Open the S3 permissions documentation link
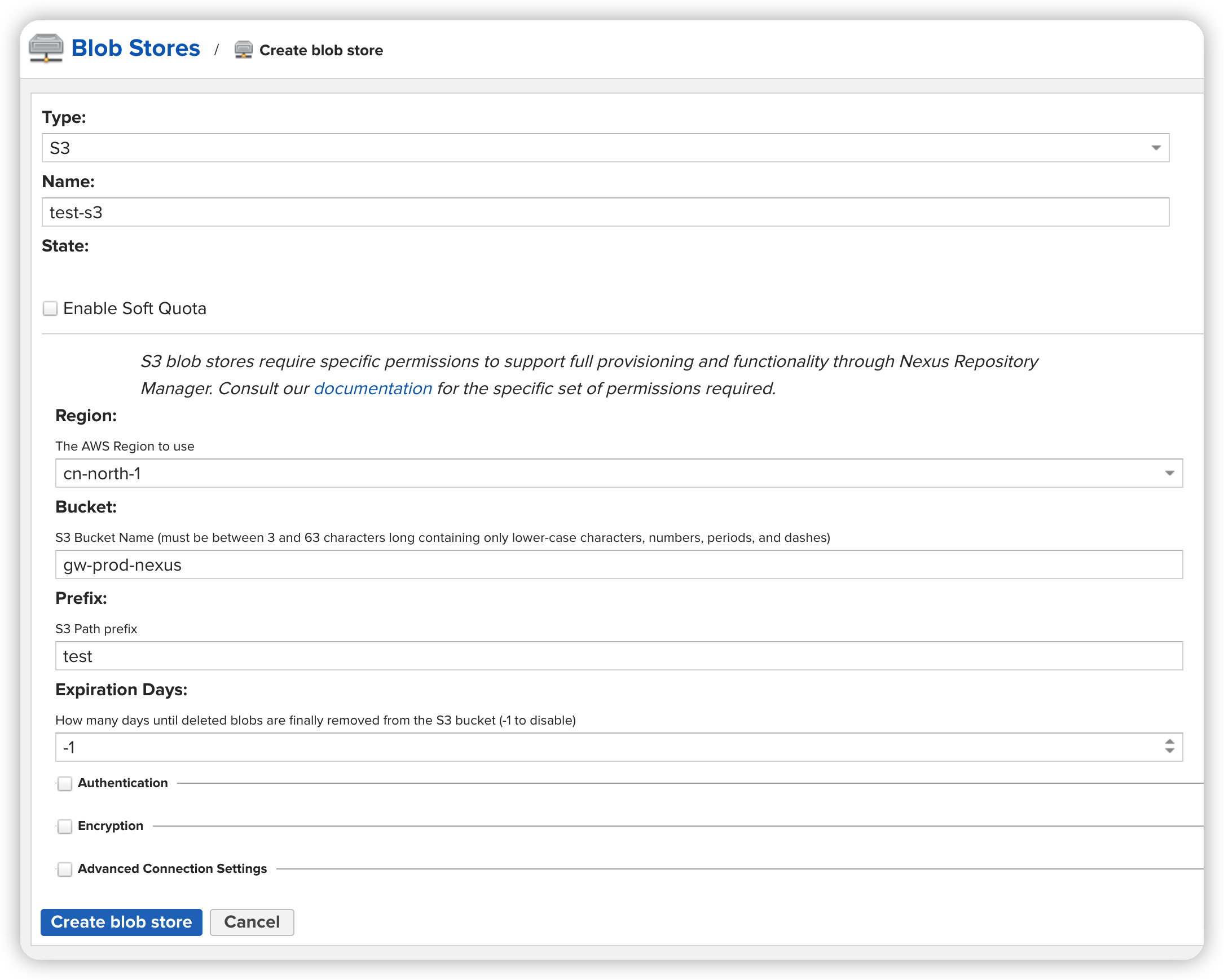 tap(372, 389)
